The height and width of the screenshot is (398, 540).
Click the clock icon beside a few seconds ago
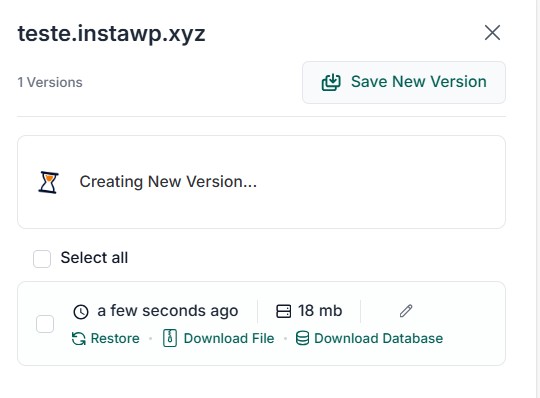(81, 312)
